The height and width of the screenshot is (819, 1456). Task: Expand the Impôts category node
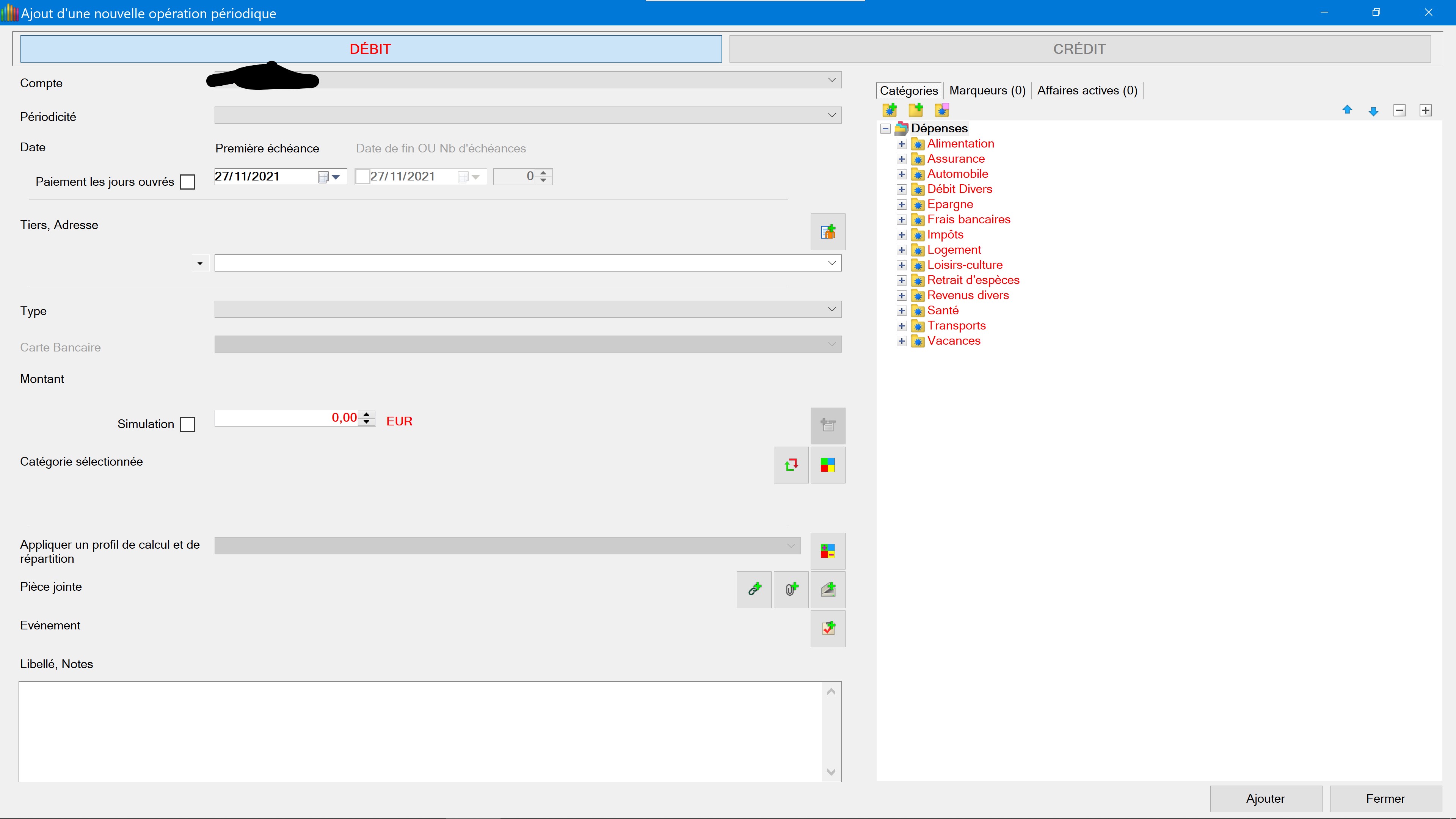coord(902,235)
